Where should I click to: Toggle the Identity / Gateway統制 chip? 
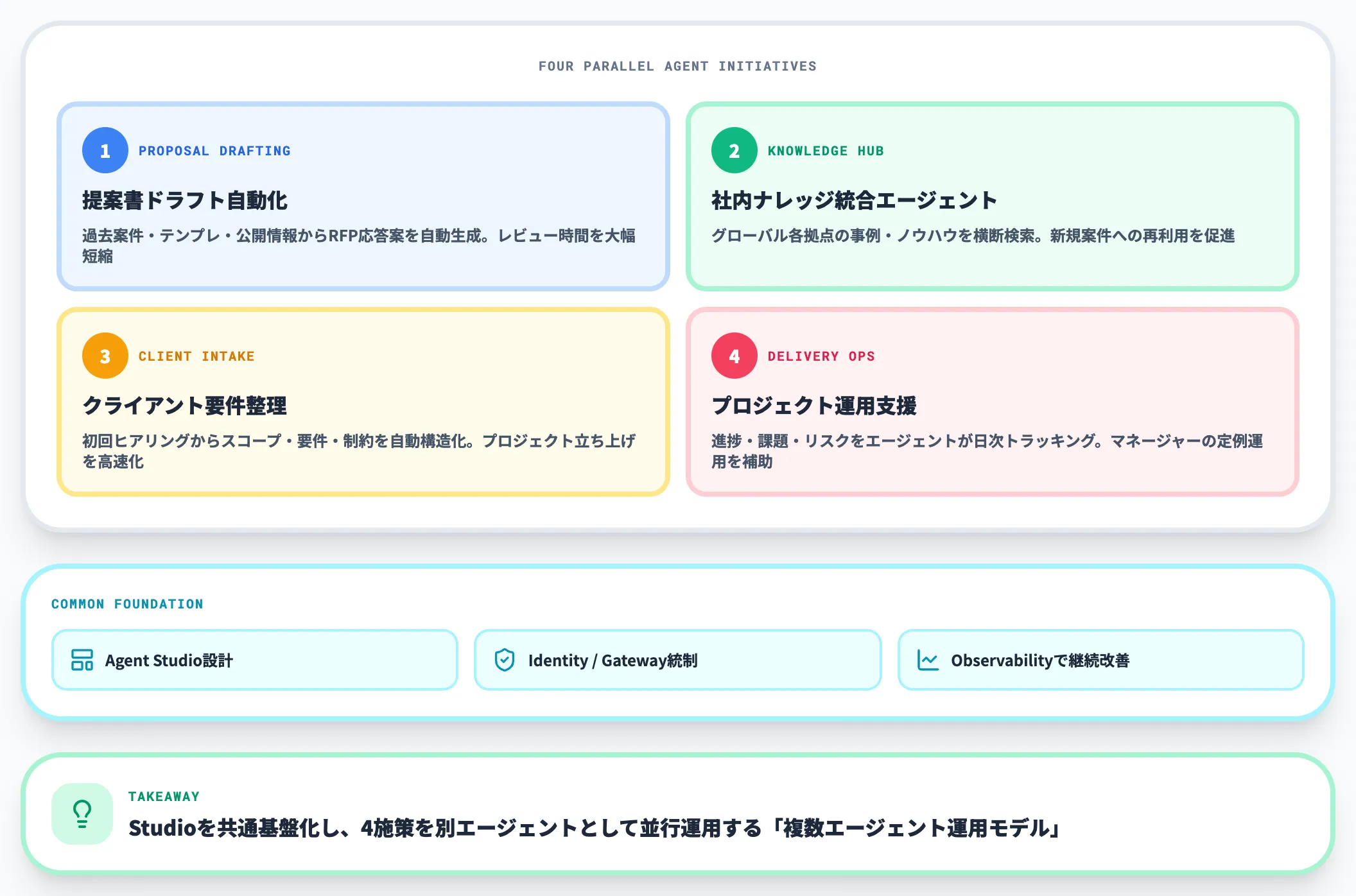pos(677,660)
